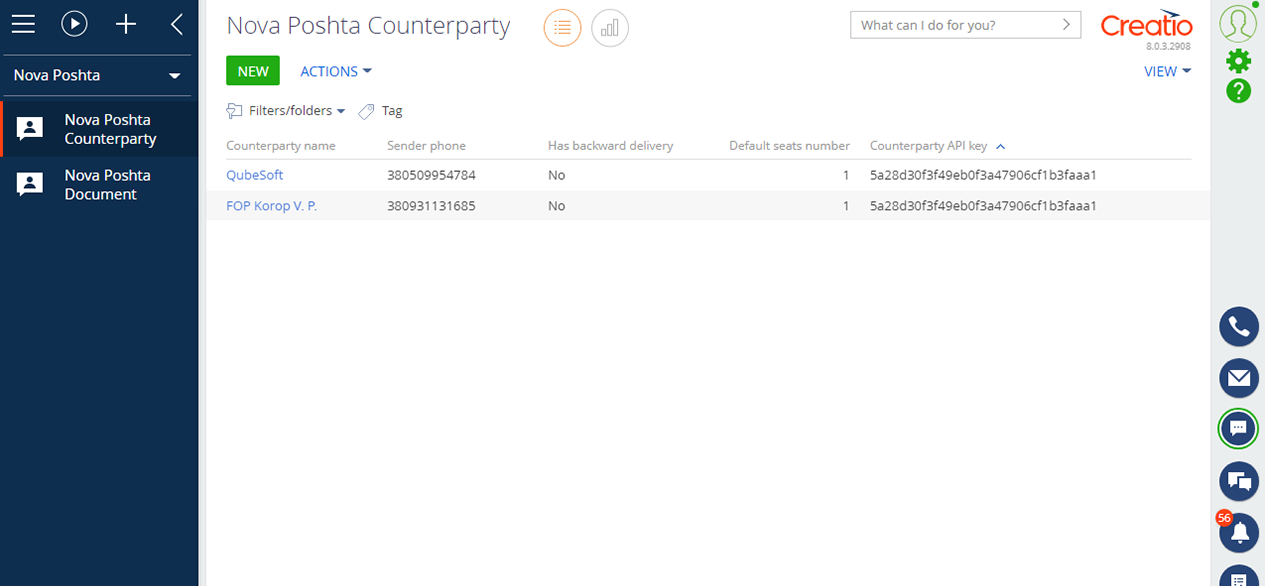Open notifications showing 56 unread
The width and height of the screenshot is (1265, 586).
point(1238,533)
